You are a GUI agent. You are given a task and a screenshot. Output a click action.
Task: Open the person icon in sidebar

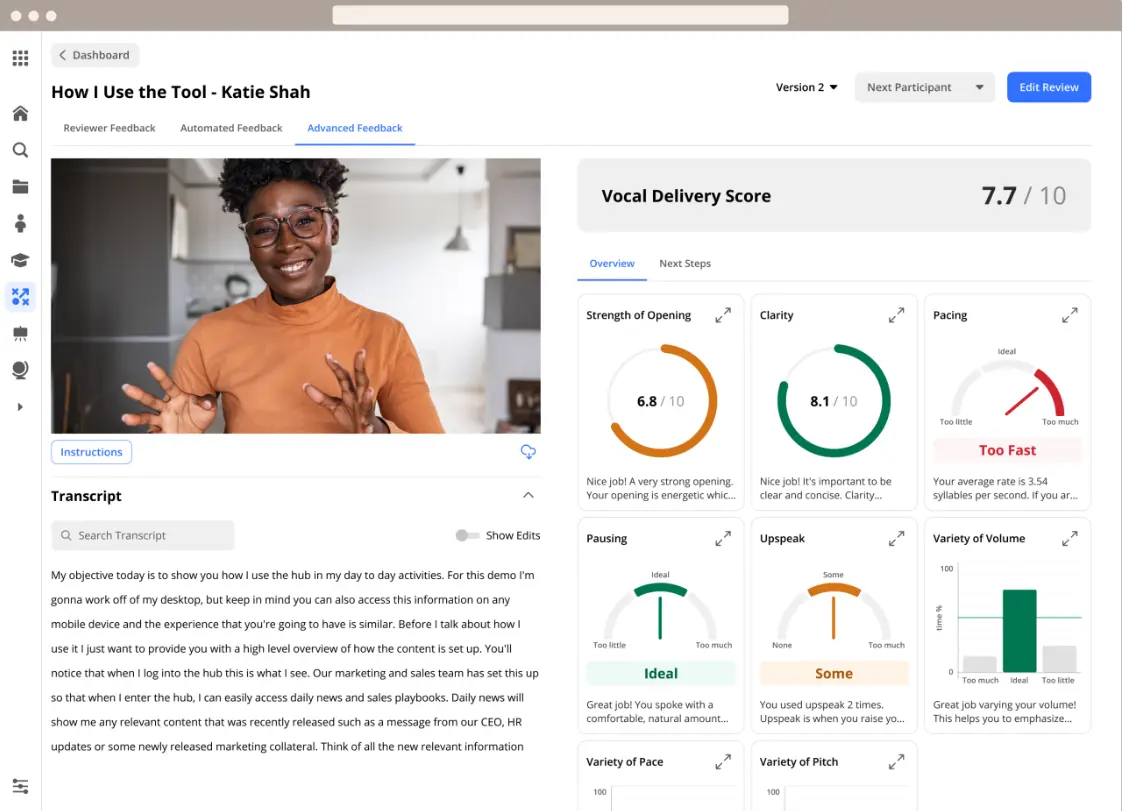point(20,224)
